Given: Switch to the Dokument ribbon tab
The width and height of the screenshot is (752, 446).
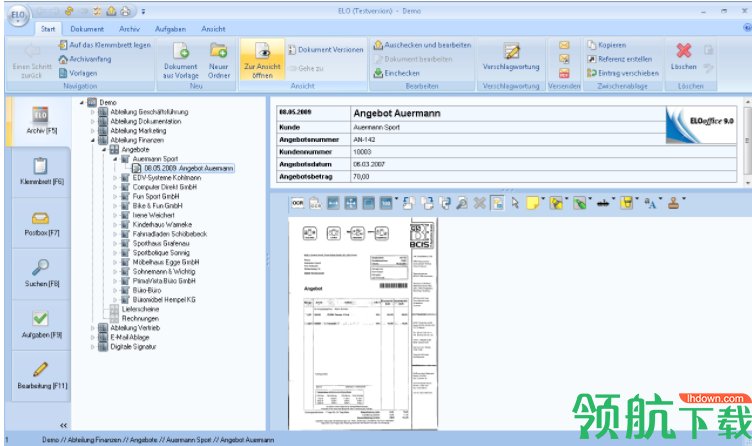Looking at the screenshot, I should point(87,29).
